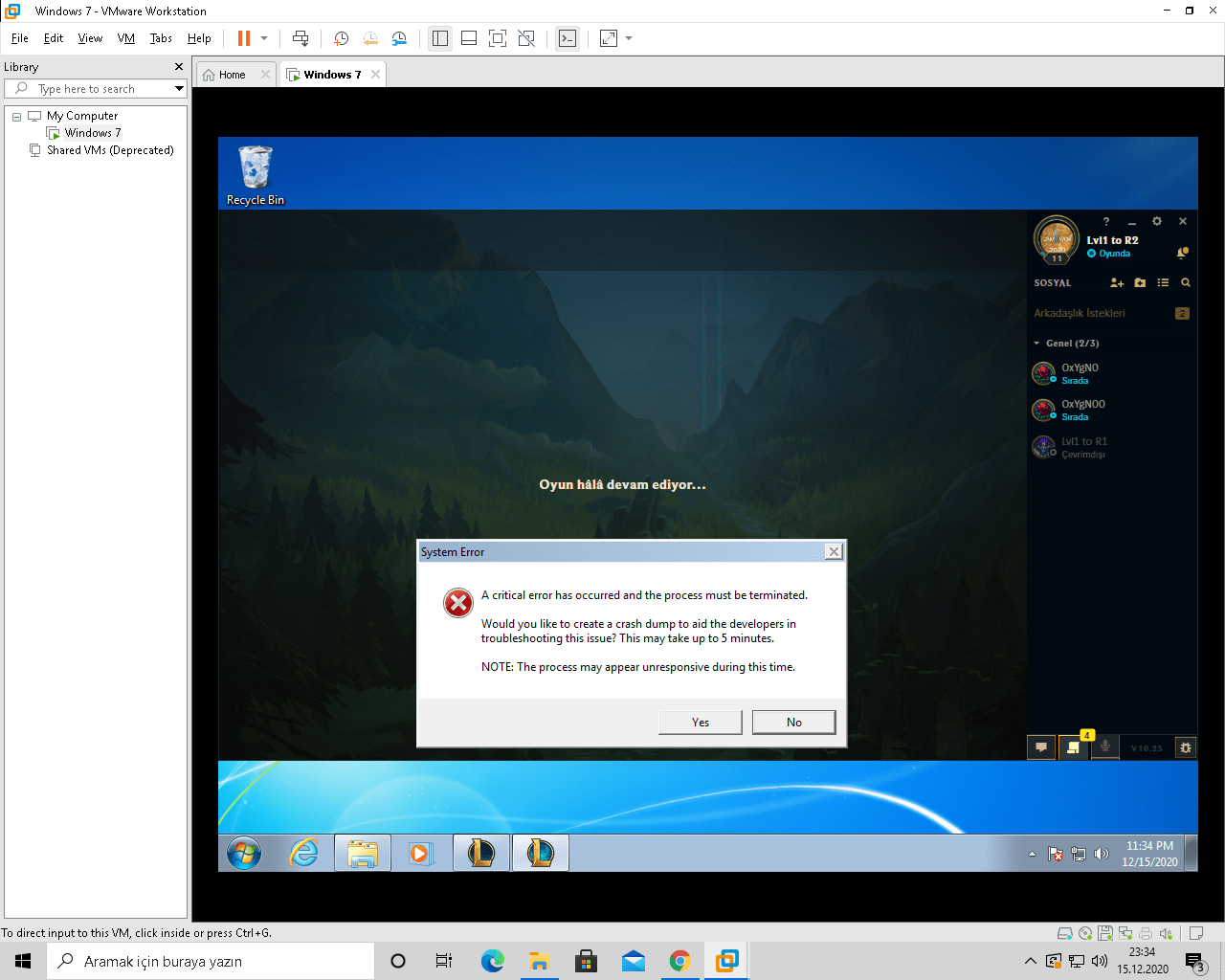Open the VM menu
This screenshot has height=980, width=1225.
(x=126, y=38)
